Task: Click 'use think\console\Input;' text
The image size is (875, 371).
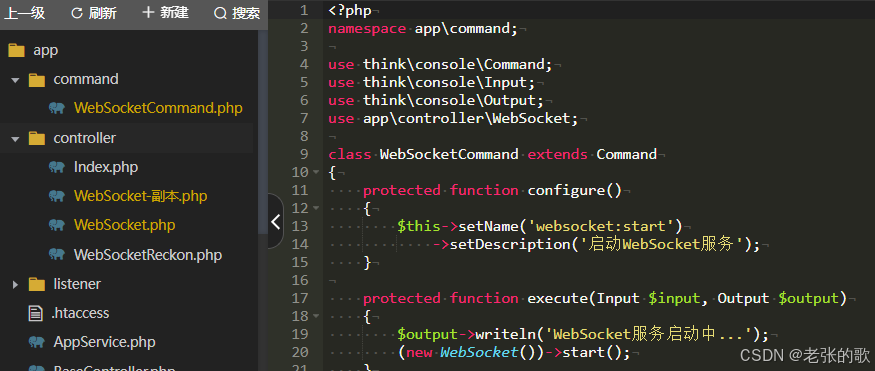Action: [x=431, y=83]
